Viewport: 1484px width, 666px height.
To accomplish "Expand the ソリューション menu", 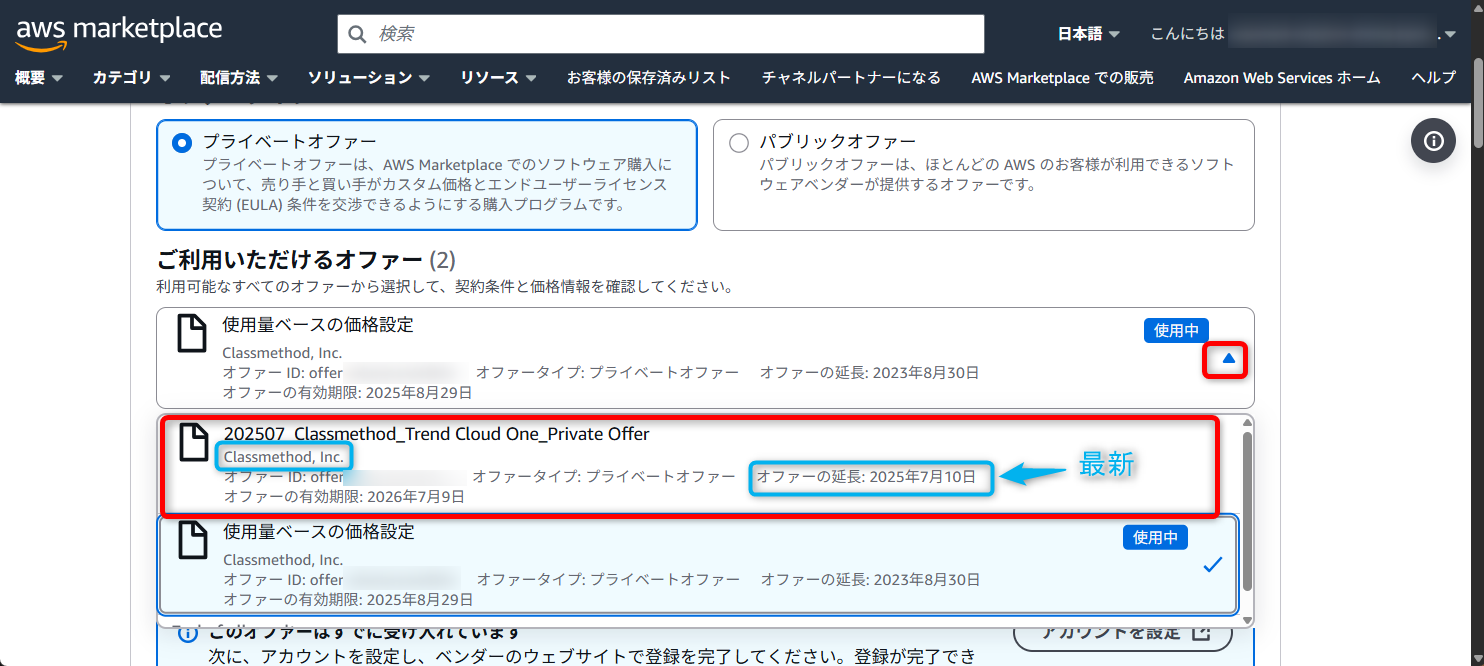I will pos(369,77).
